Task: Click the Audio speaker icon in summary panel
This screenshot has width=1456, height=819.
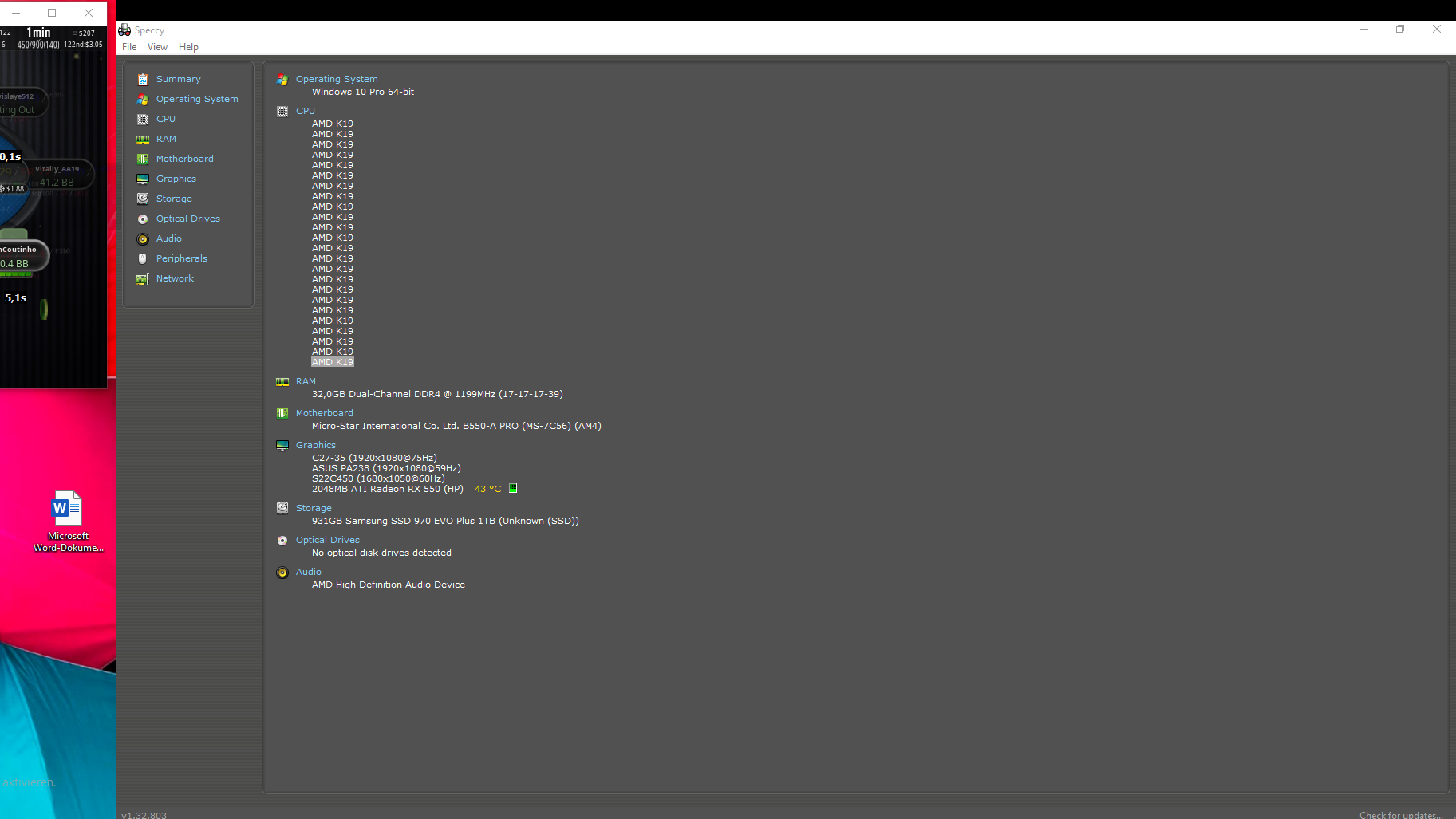Action: (282, 572)
